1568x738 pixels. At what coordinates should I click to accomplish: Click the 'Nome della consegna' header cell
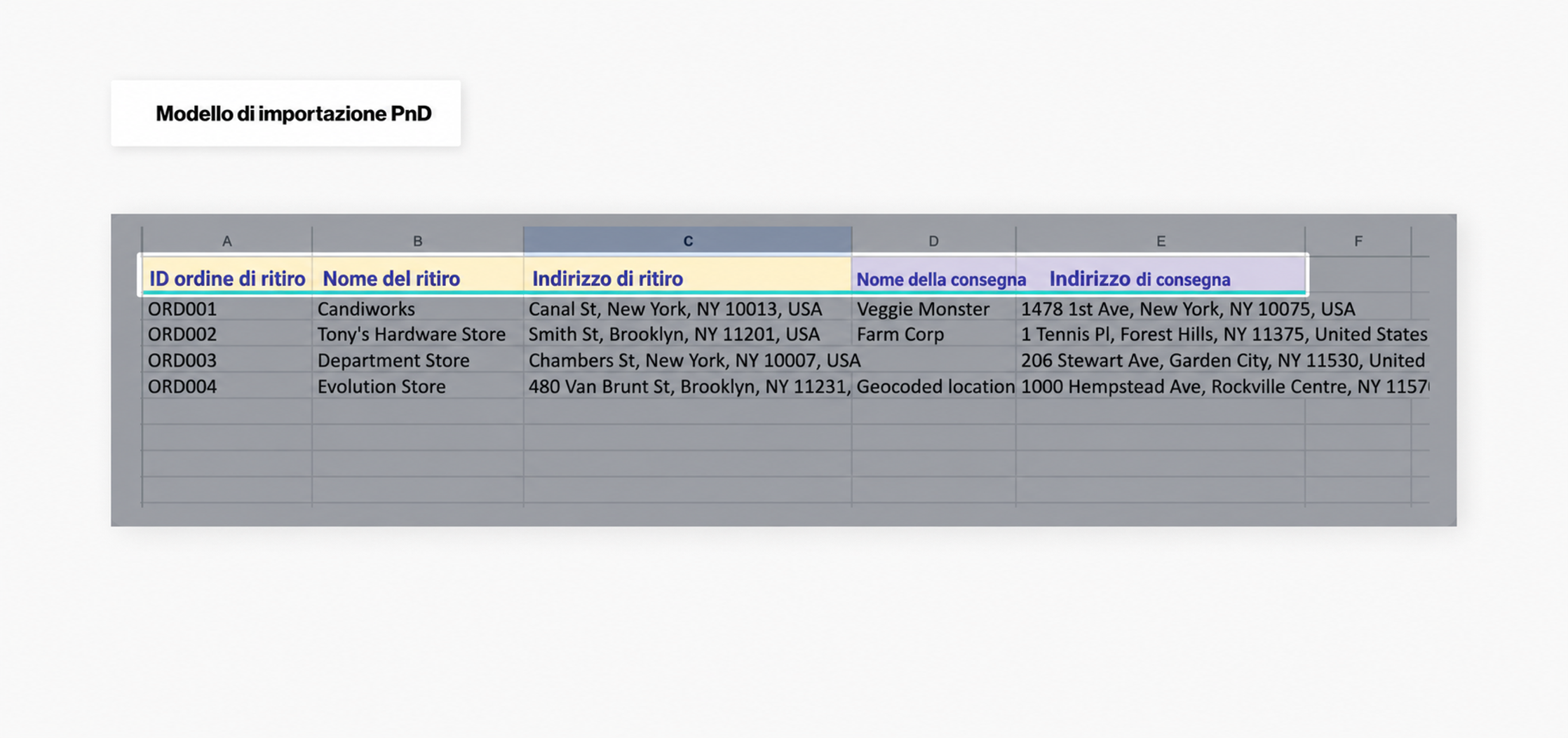tap(934, 275)
